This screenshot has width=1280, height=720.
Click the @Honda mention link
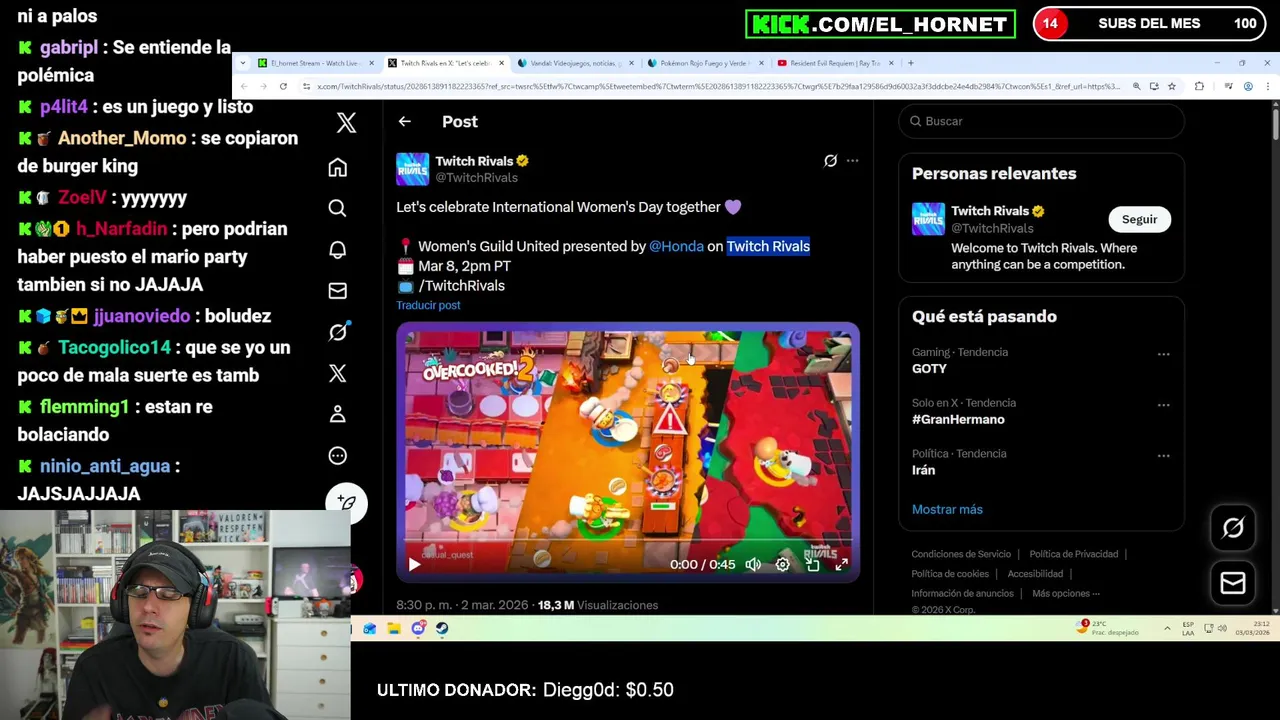(676, 246)
